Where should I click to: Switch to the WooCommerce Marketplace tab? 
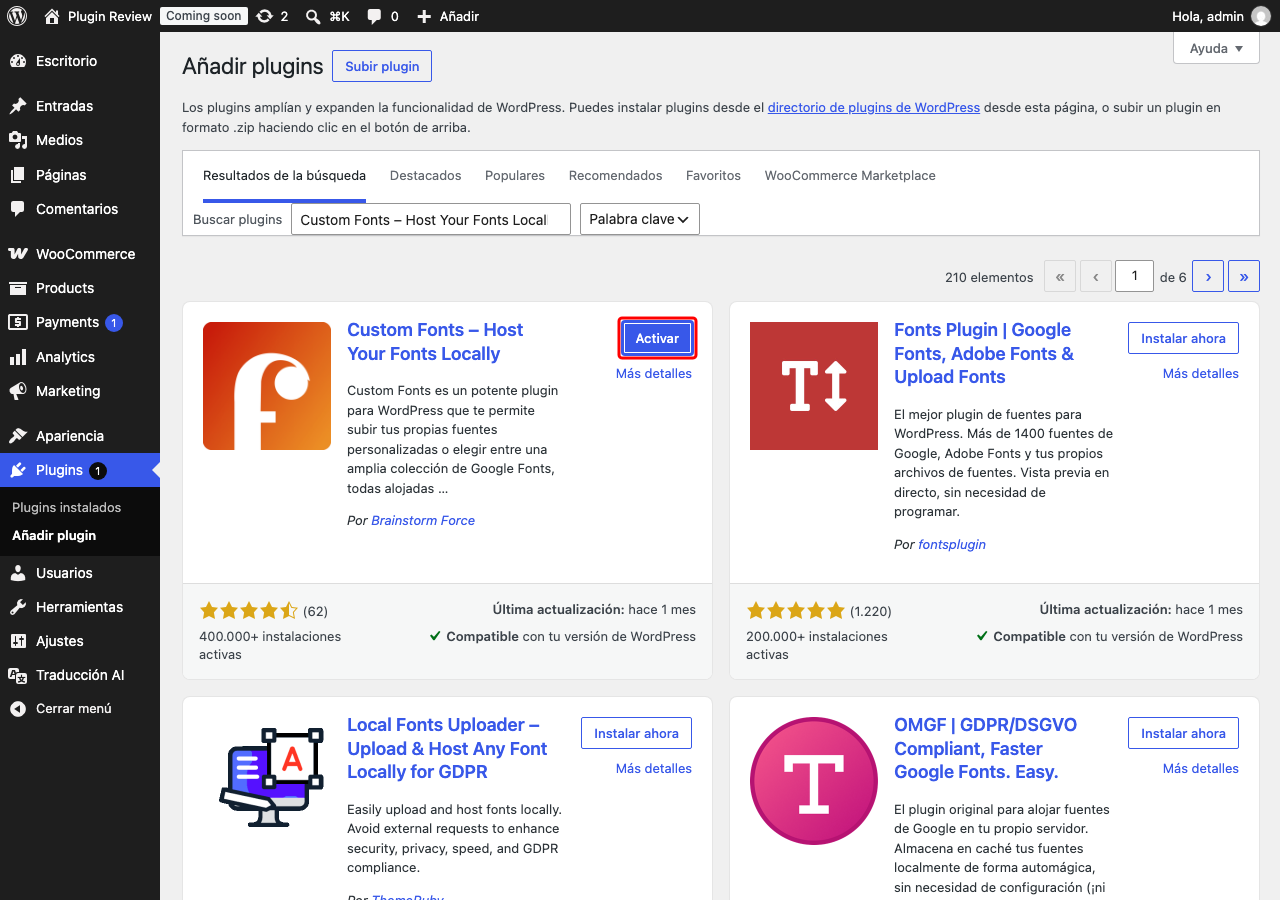coord(850,175)
